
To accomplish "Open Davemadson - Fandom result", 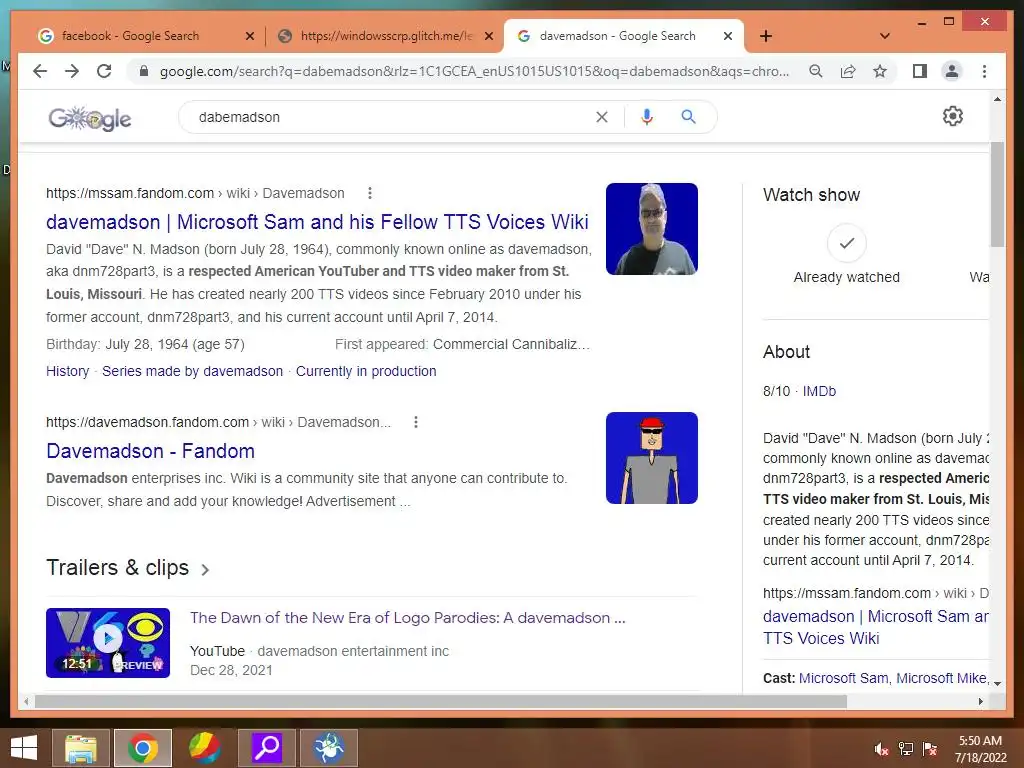I will tap(150, 451).
